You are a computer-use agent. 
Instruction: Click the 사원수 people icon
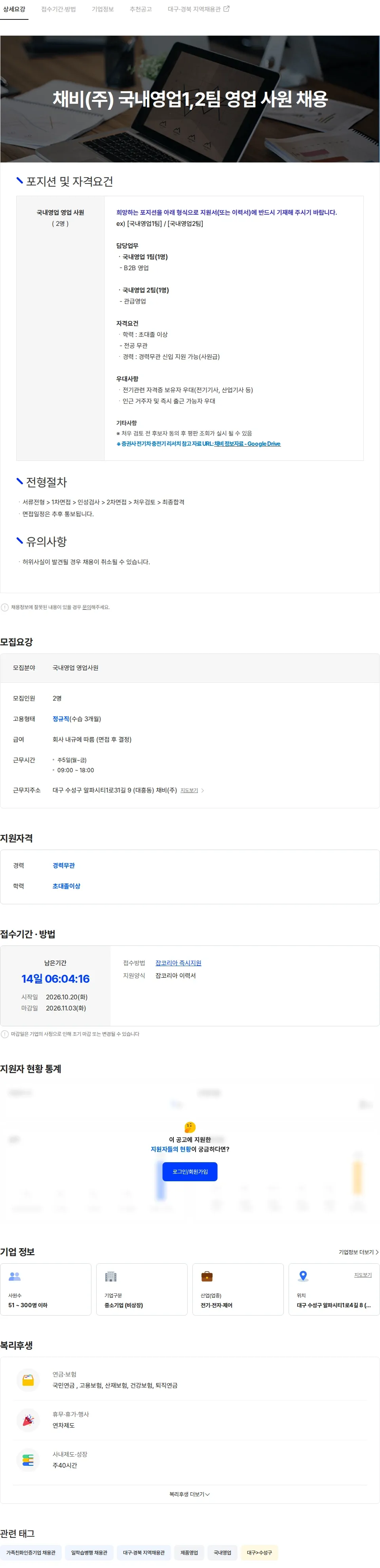point(15,1276)
